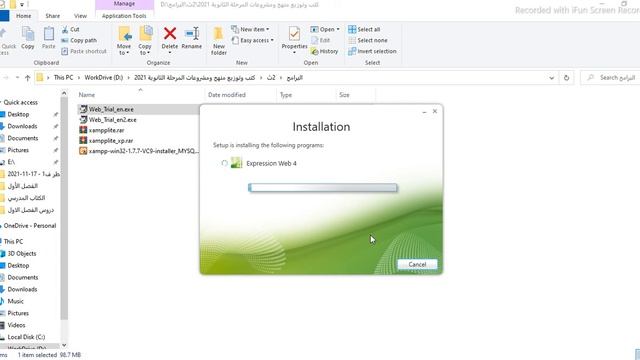The width and height of the screenshot is (640, 360).
Task: Click the installation progress bar
Action: [x=323, y=188]
